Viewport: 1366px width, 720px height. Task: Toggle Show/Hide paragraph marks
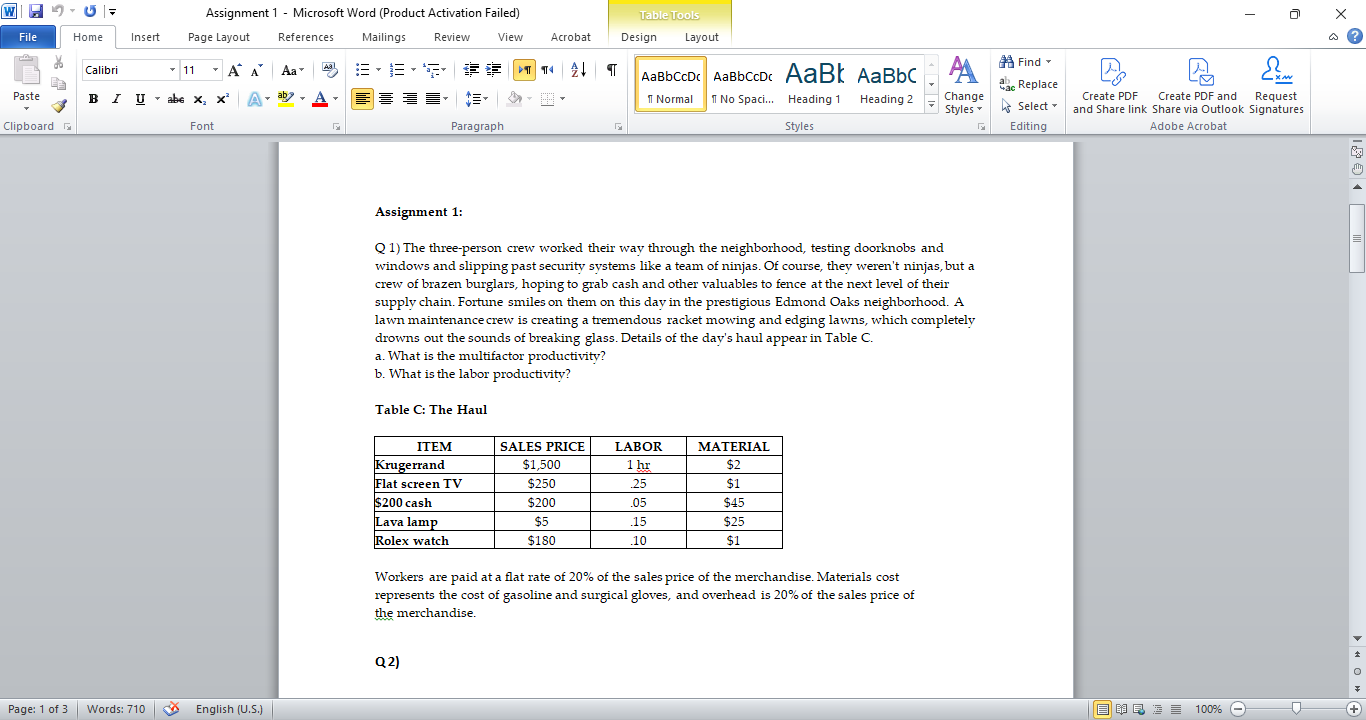(611, 71)
